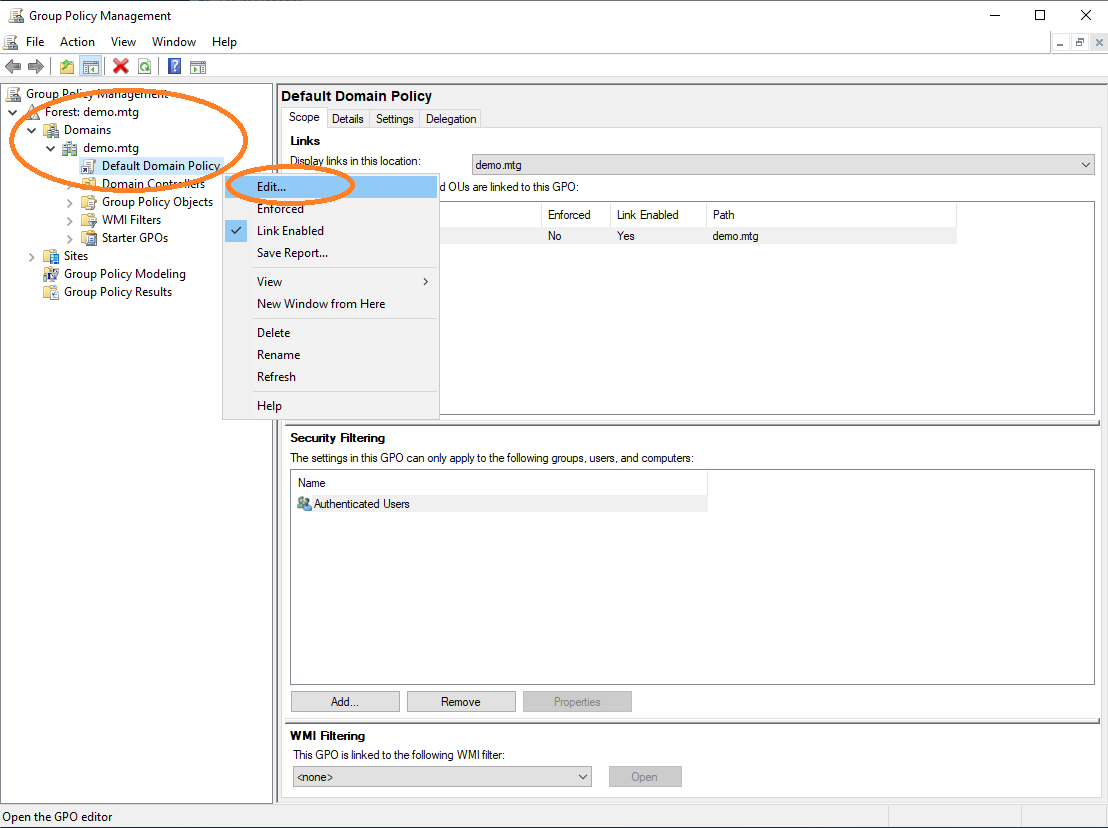Click the Remove button under Security Filtering
The width and height of the screenshot is (1108, 828).
tap(461, 702)
